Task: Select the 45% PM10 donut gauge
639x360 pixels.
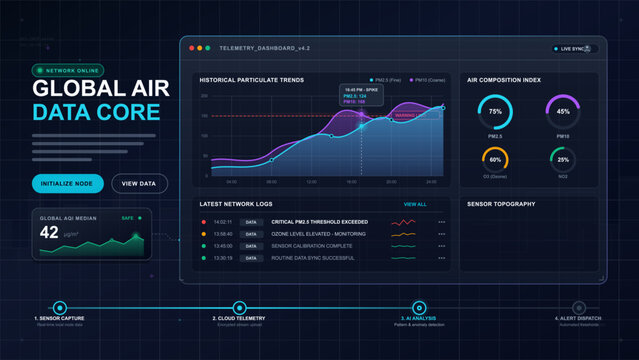Action: [x=563, y=112]
